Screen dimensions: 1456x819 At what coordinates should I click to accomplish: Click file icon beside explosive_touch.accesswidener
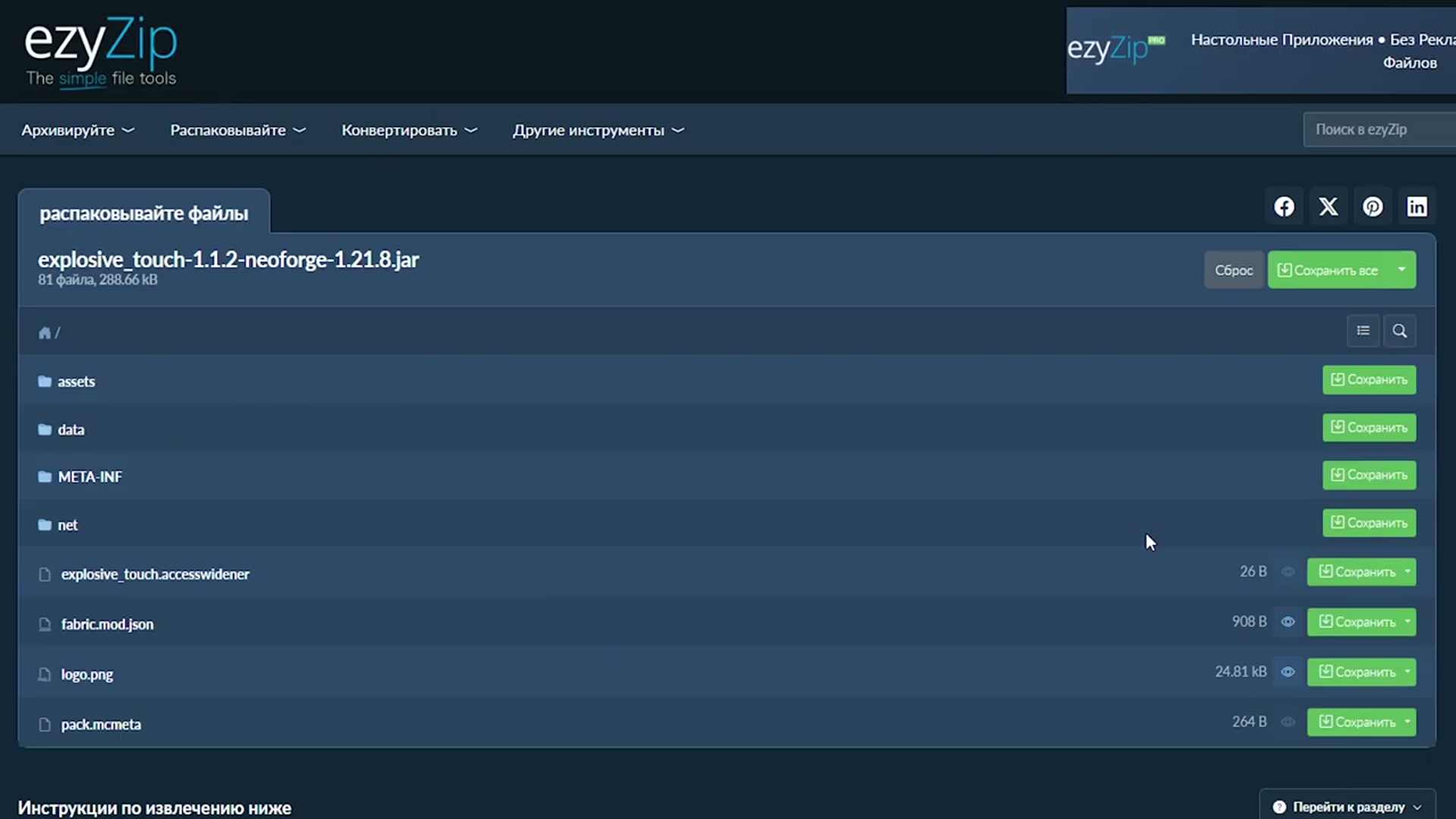pyautogui.click(x=45, y=574)
